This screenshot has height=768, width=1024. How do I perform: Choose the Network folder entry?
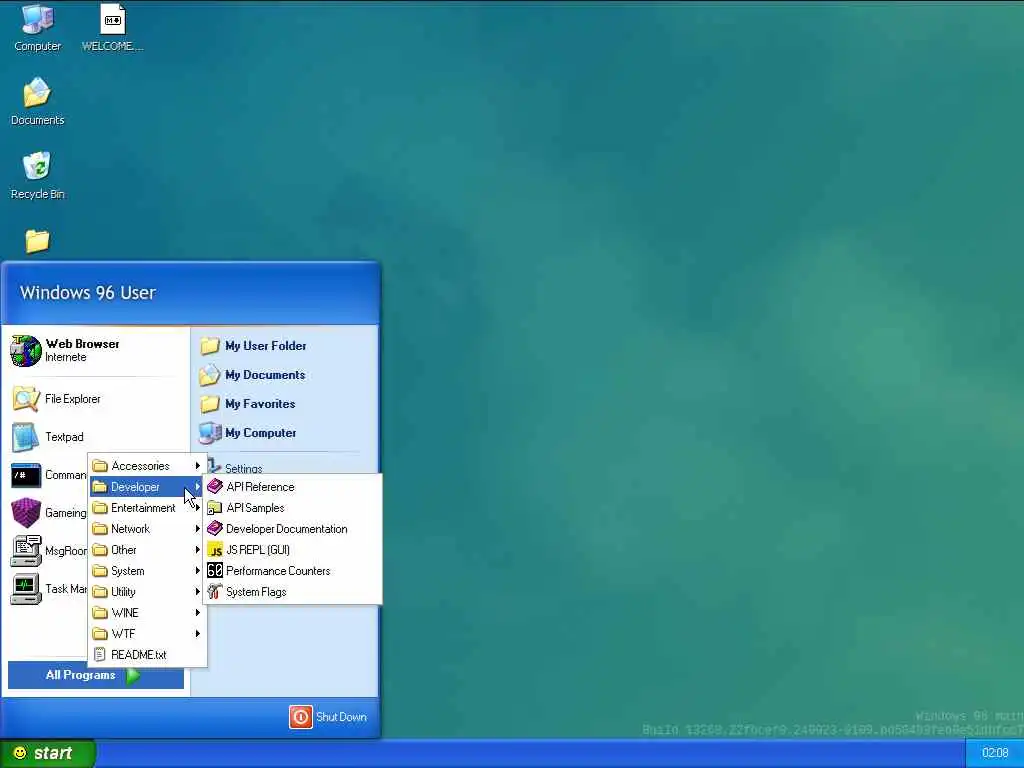148,528
